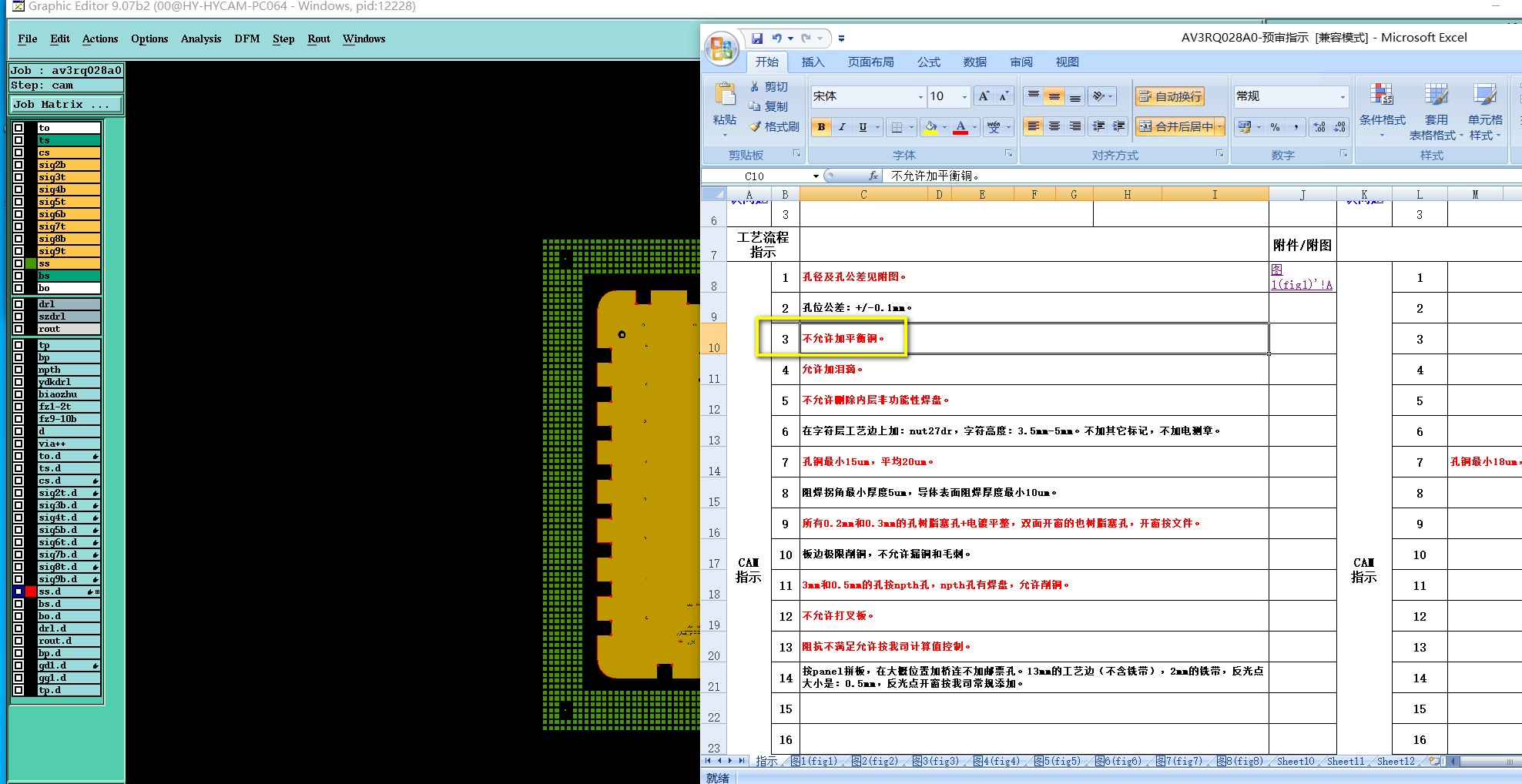This screenshot has width=1522, height=784.
Task: Click the Paste (粘贴) clipboard icon
Action: (725, 95)
